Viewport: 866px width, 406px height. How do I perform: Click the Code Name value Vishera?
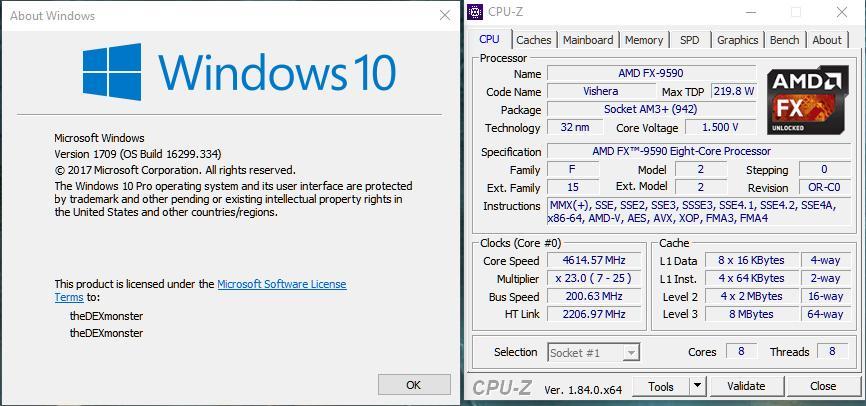[x=600, y=91]
